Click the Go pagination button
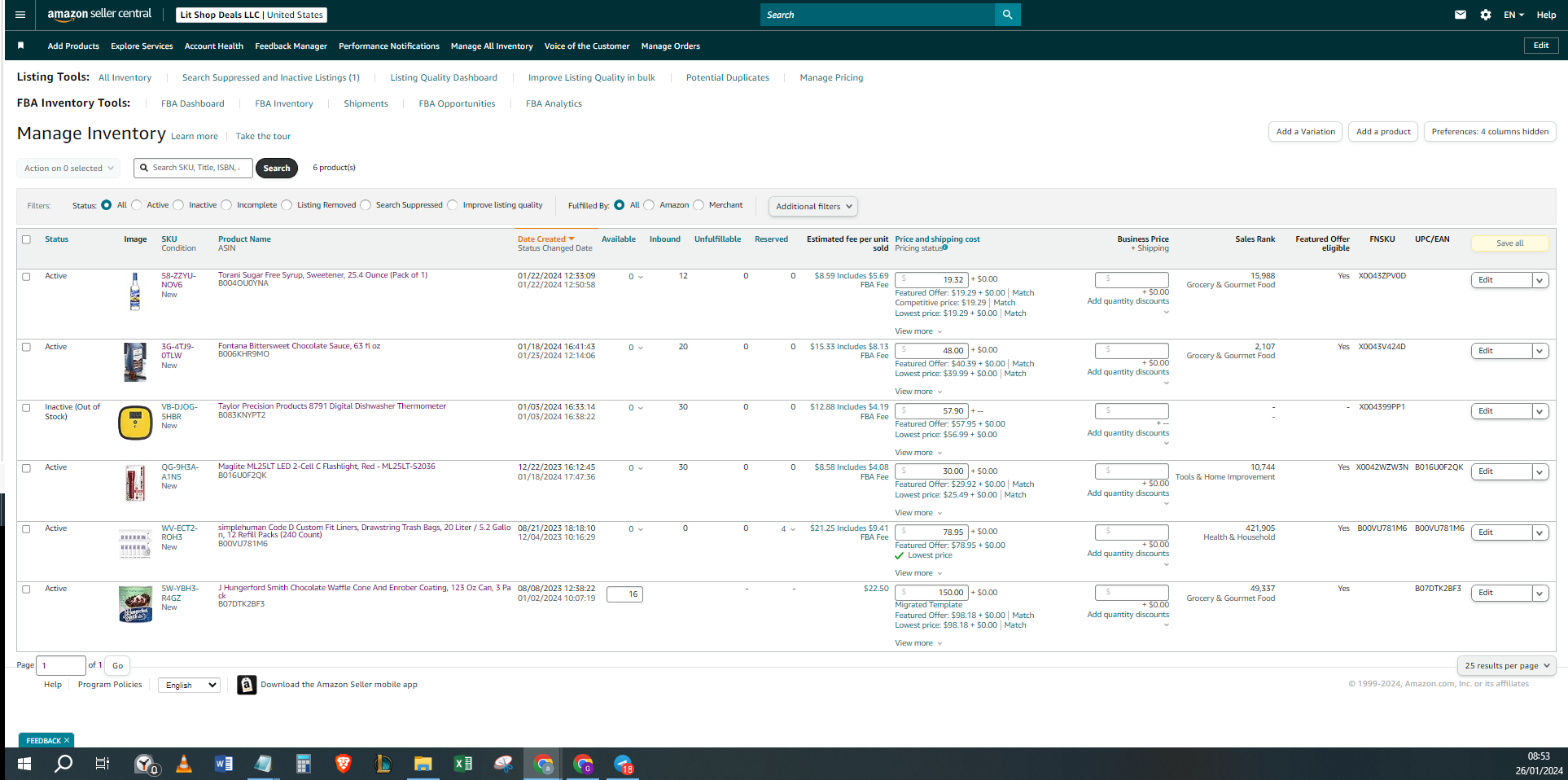The width and height of the screenshot is (1568, 780). [118, 666]
